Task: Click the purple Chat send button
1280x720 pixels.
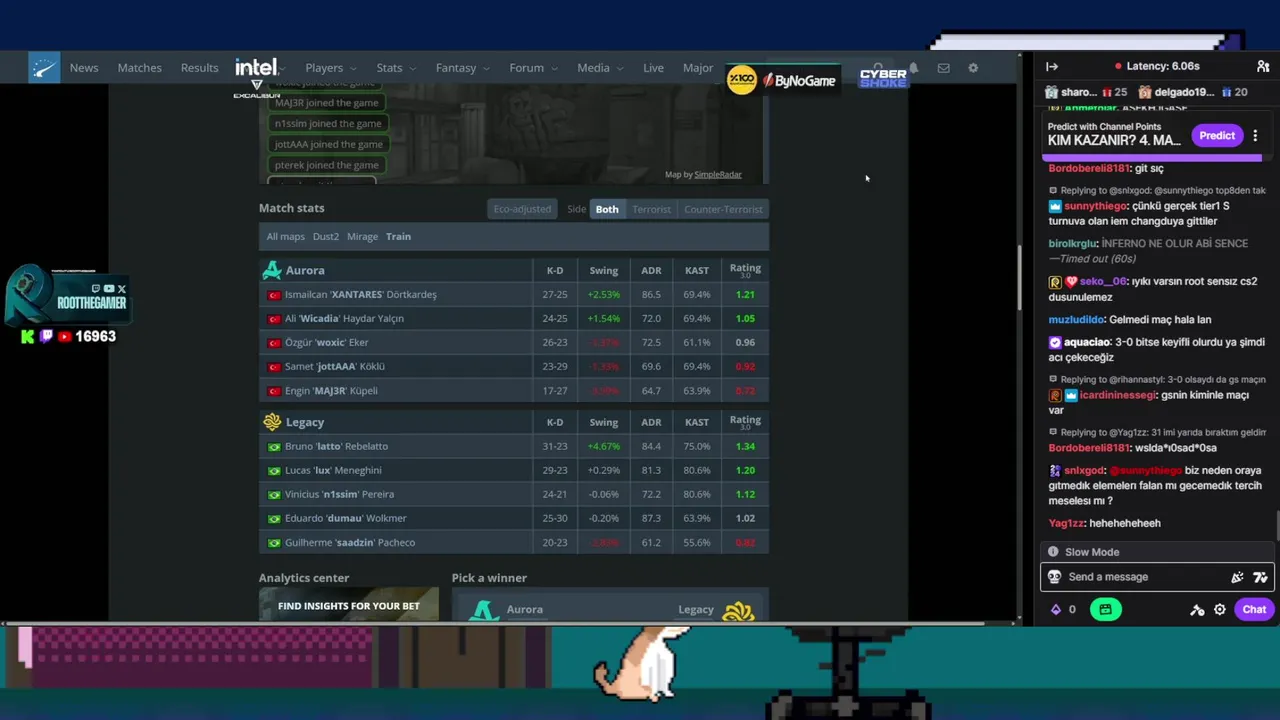Action: click(x=1254, y=609)
